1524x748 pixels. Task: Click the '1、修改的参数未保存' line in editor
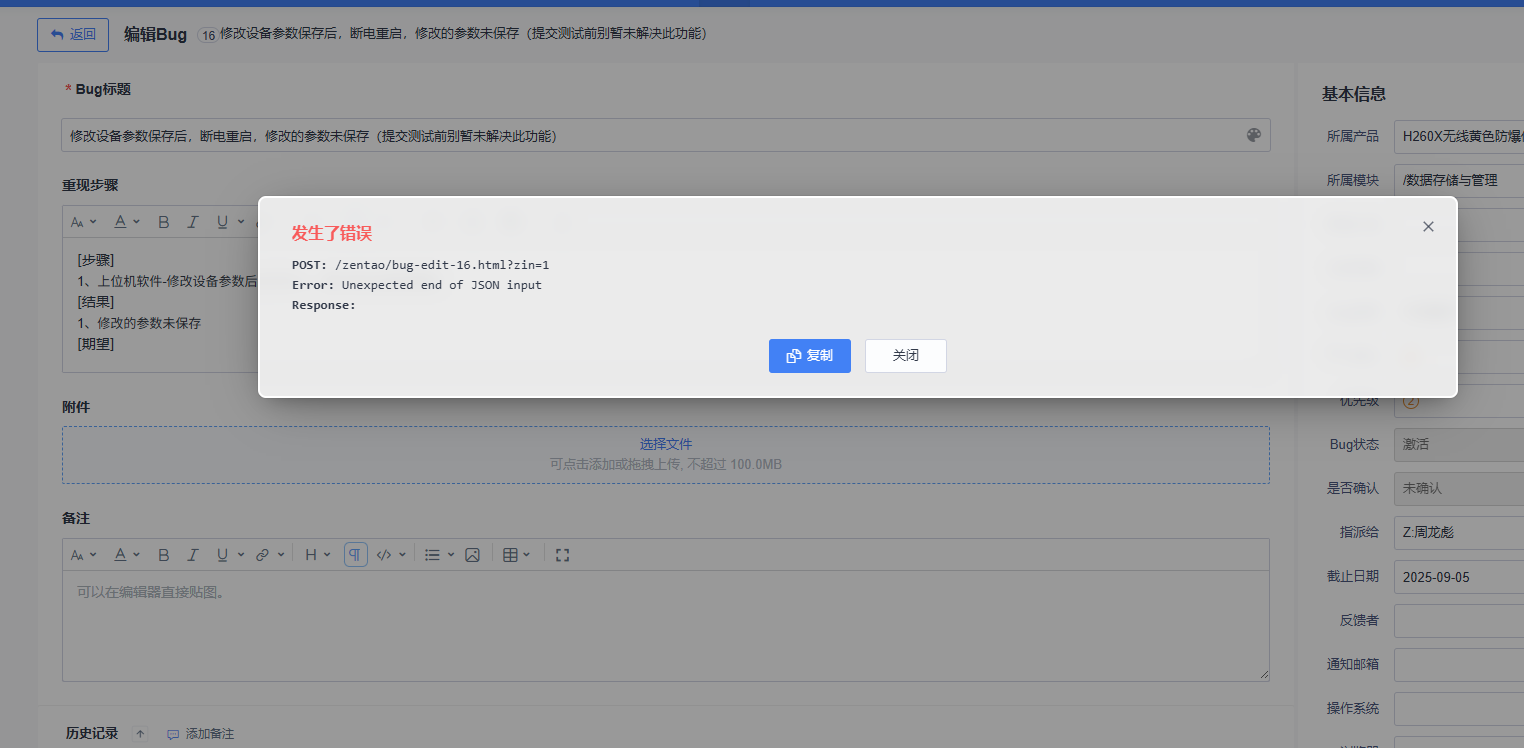coord(139,323)
